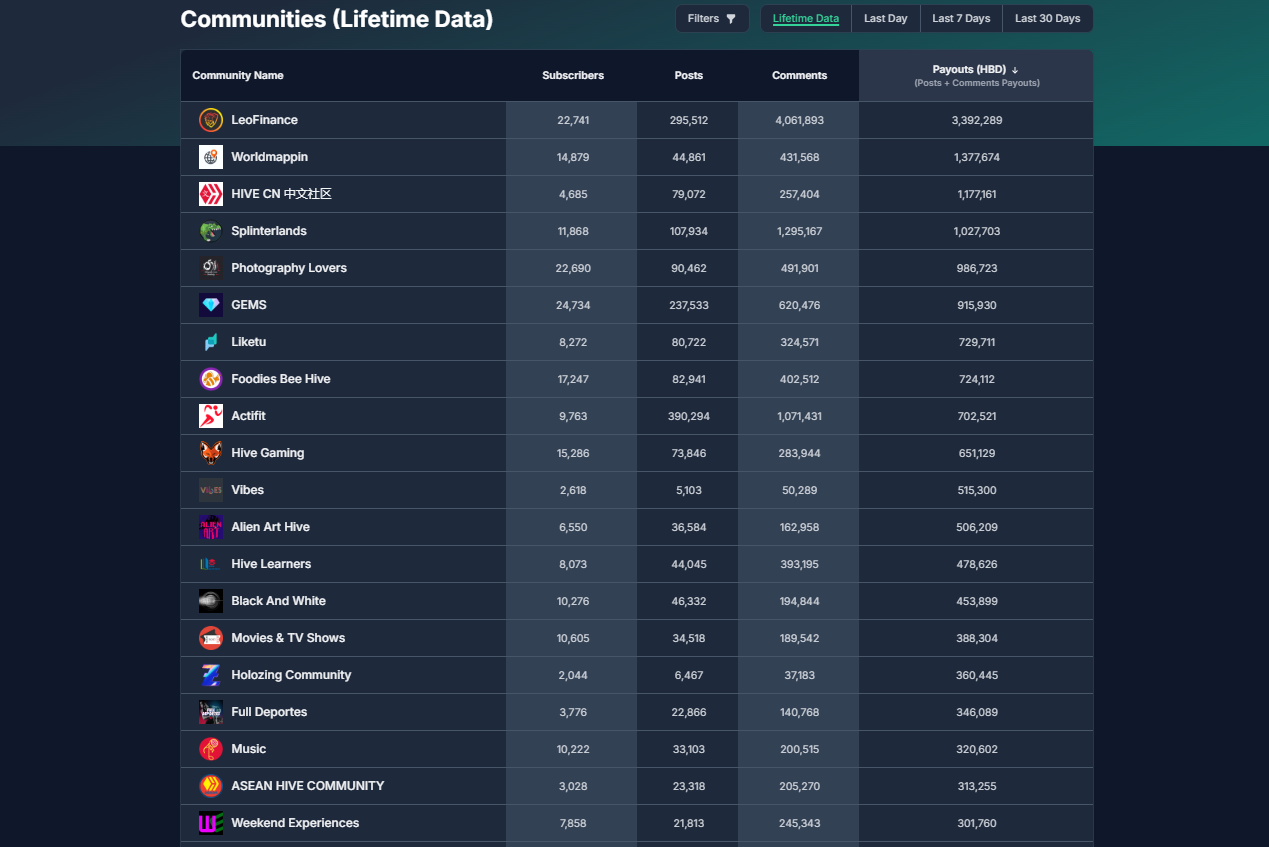Open the Holozing Community link
Image resolution: width=1269 pixels, height=847 pixels.
[x=291, y=675]
